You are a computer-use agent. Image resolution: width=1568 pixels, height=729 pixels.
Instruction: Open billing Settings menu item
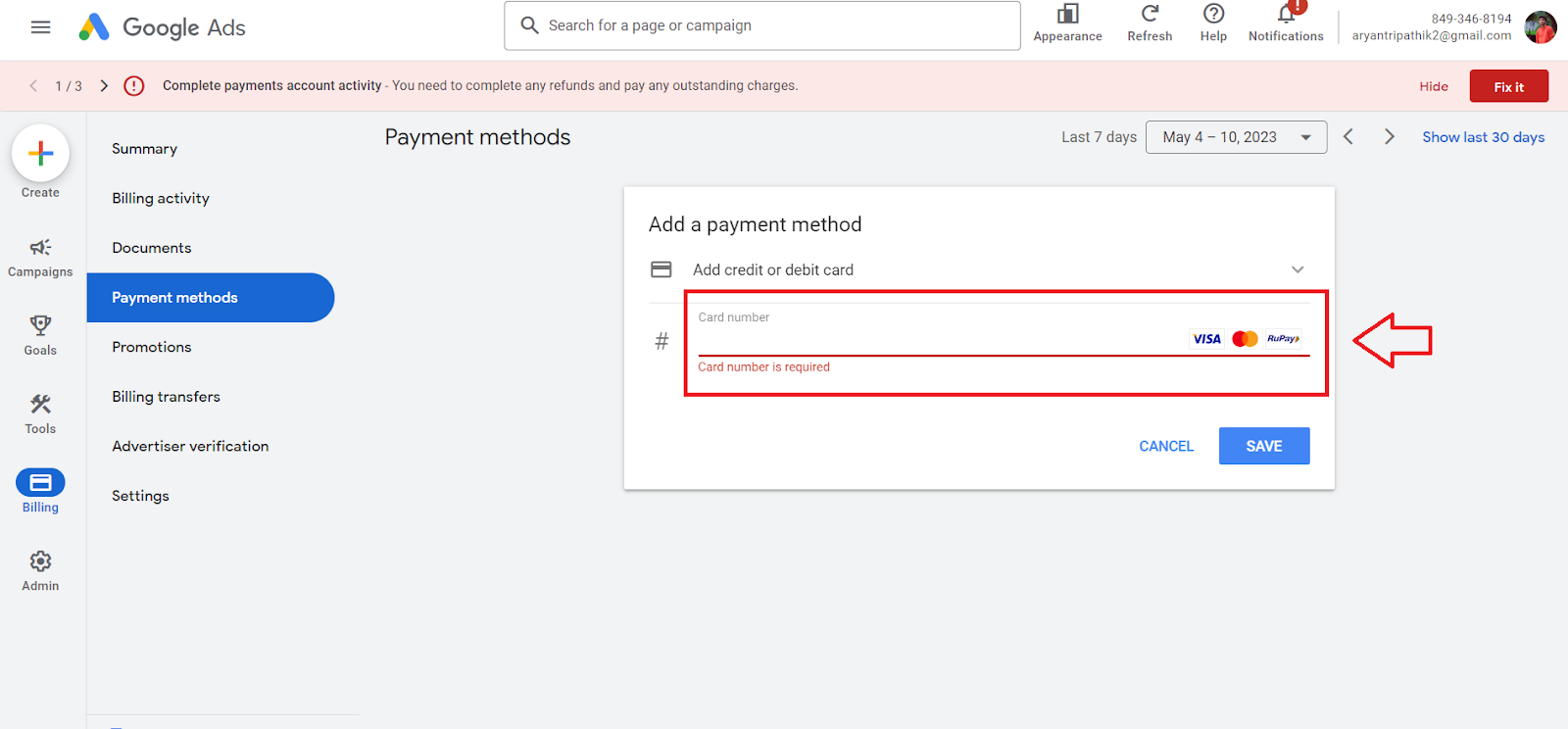tap(140, 496)
